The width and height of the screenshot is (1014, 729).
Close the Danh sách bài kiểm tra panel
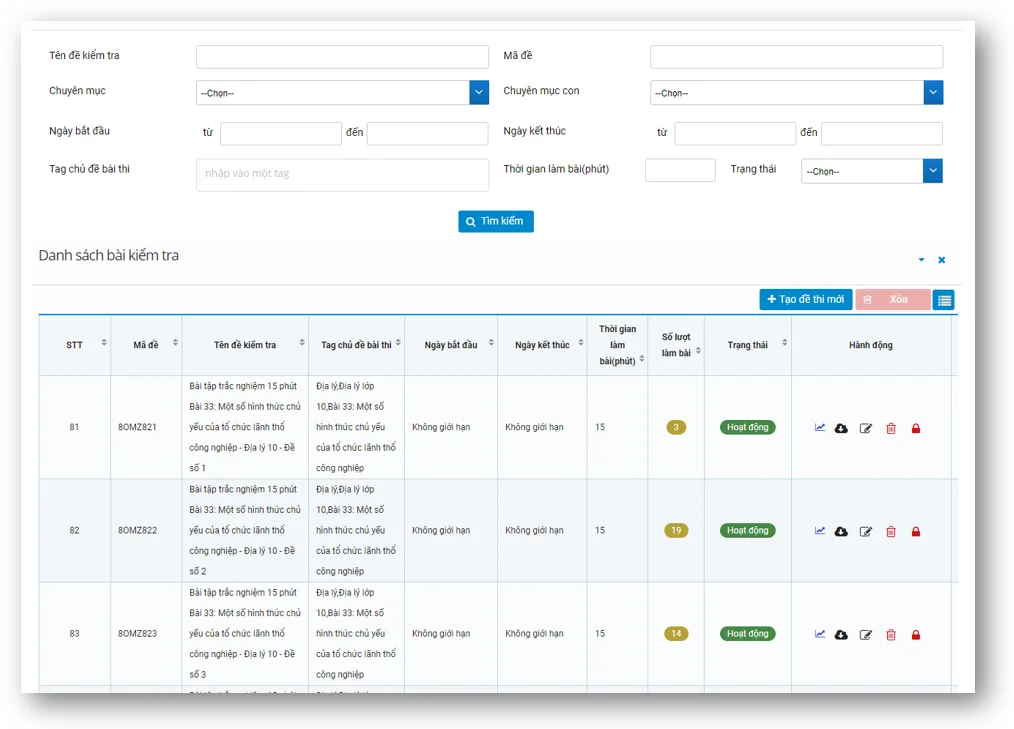coord(941,260)
